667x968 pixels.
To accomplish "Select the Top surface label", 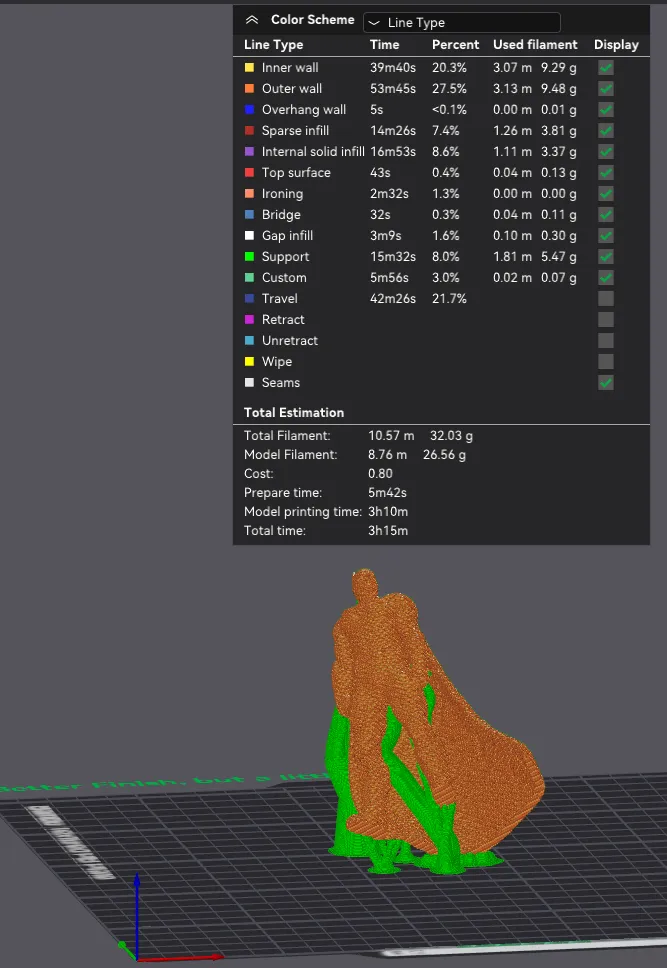I will (x=296, y=173).
